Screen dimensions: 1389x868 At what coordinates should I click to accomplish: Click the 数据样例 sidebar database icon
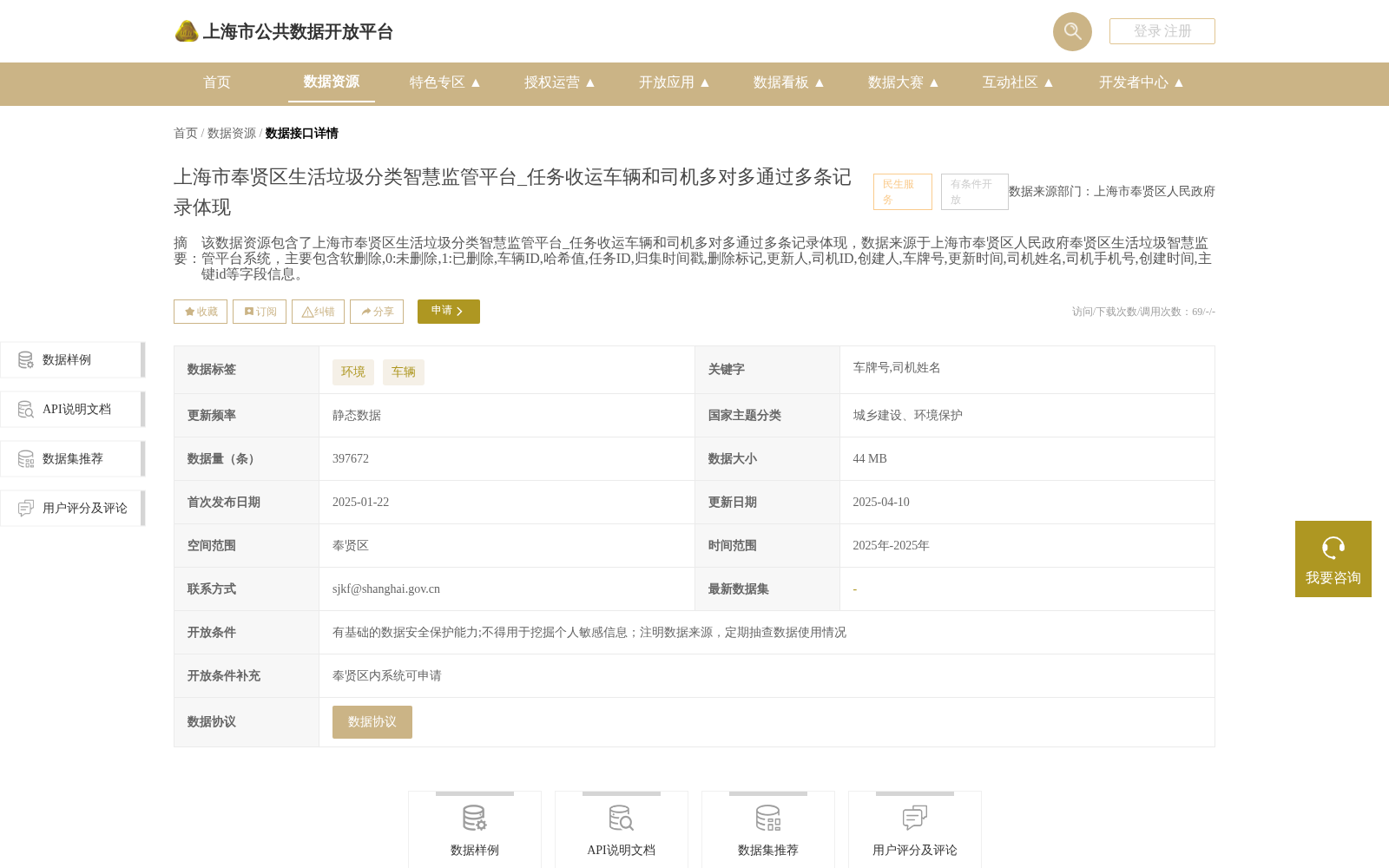click(x=26, y=359)
